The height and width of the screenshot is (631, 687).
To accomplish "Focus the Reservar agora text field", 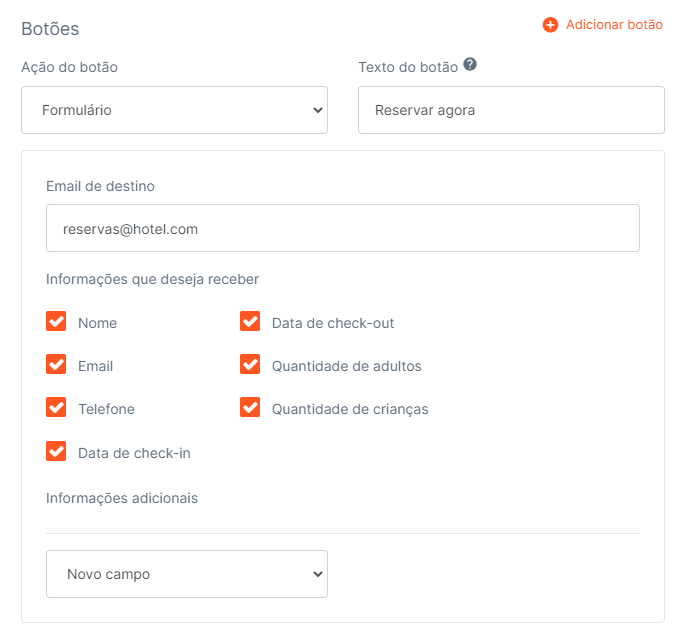I will click(x=511, y=110).
